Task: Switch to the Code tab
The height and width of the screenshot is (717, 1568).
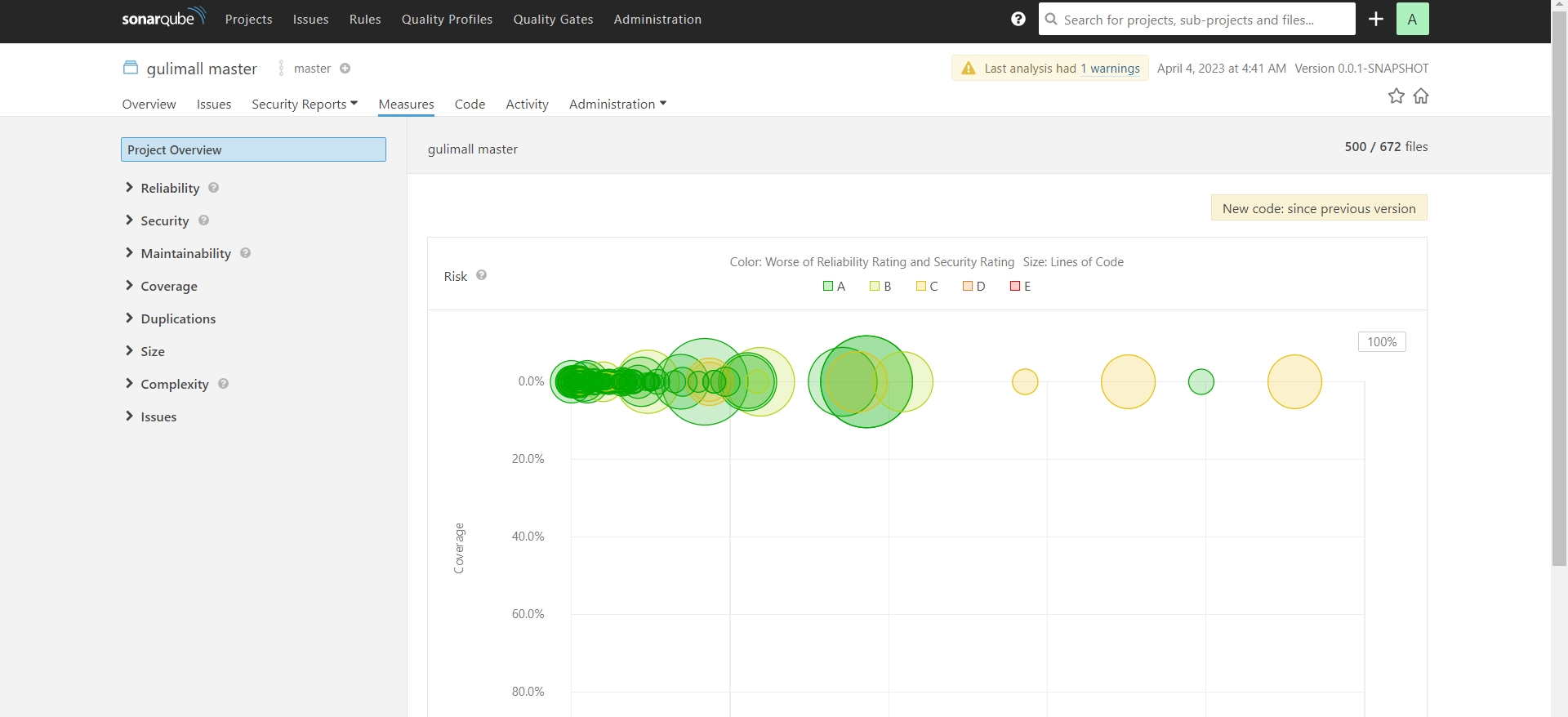Action: click(x=470, y=104)
